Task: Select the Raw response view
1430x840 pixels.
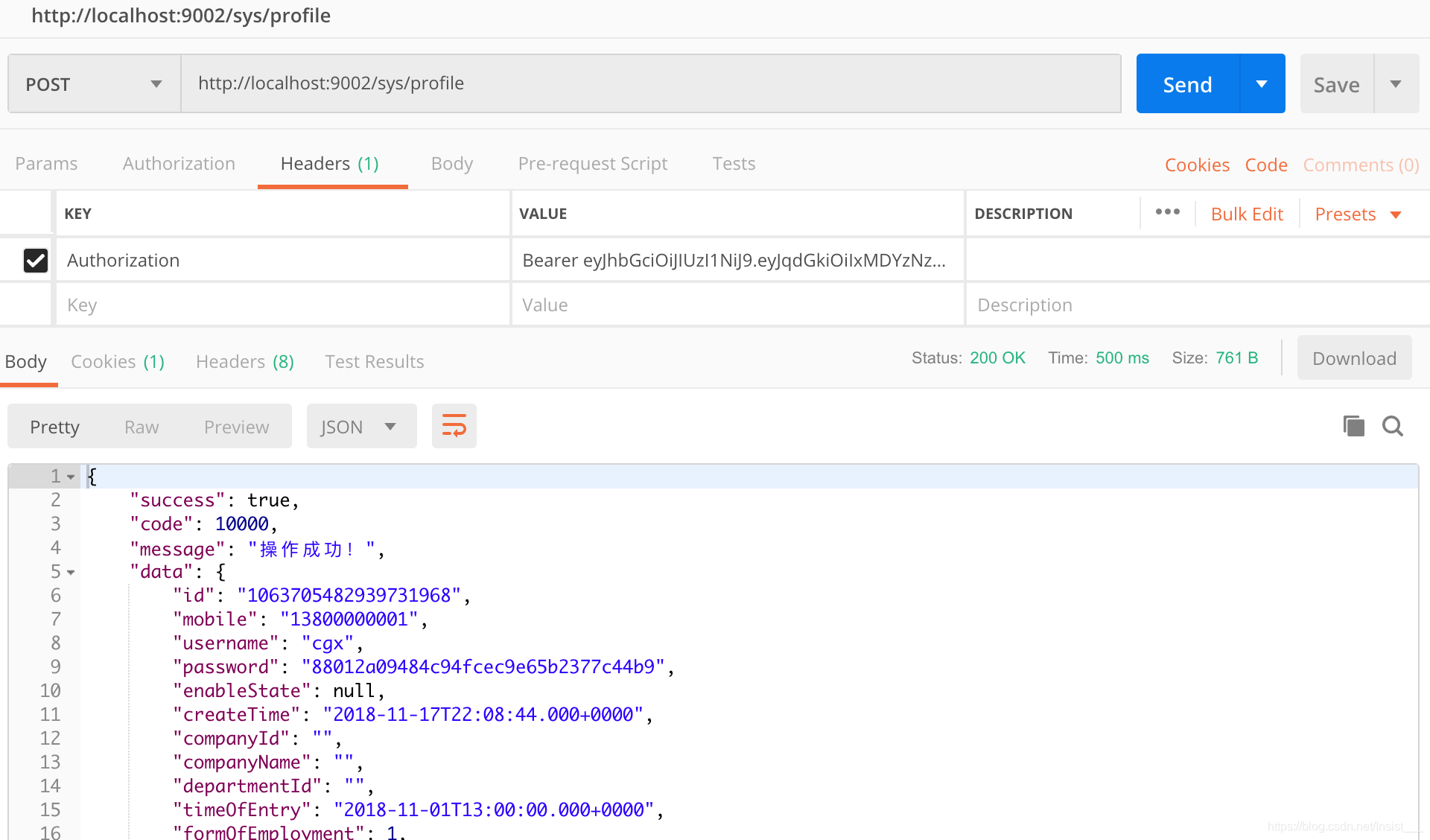Action: pos(142,427)
